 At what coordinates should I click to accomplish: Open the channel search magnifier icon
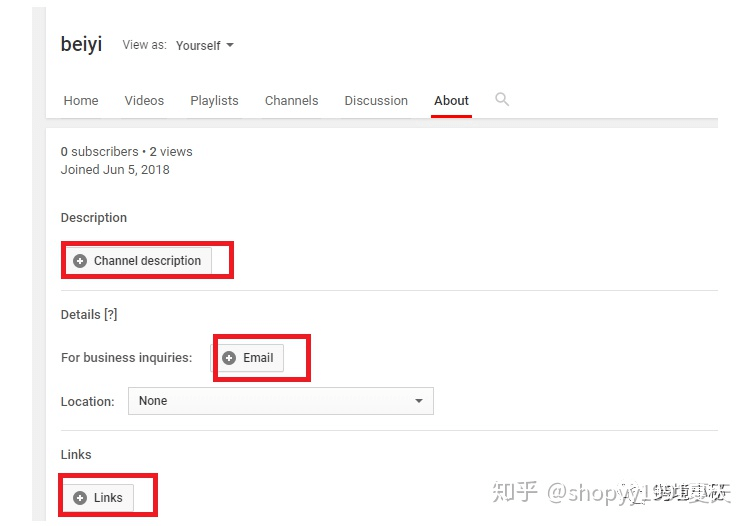coord(502,99)
